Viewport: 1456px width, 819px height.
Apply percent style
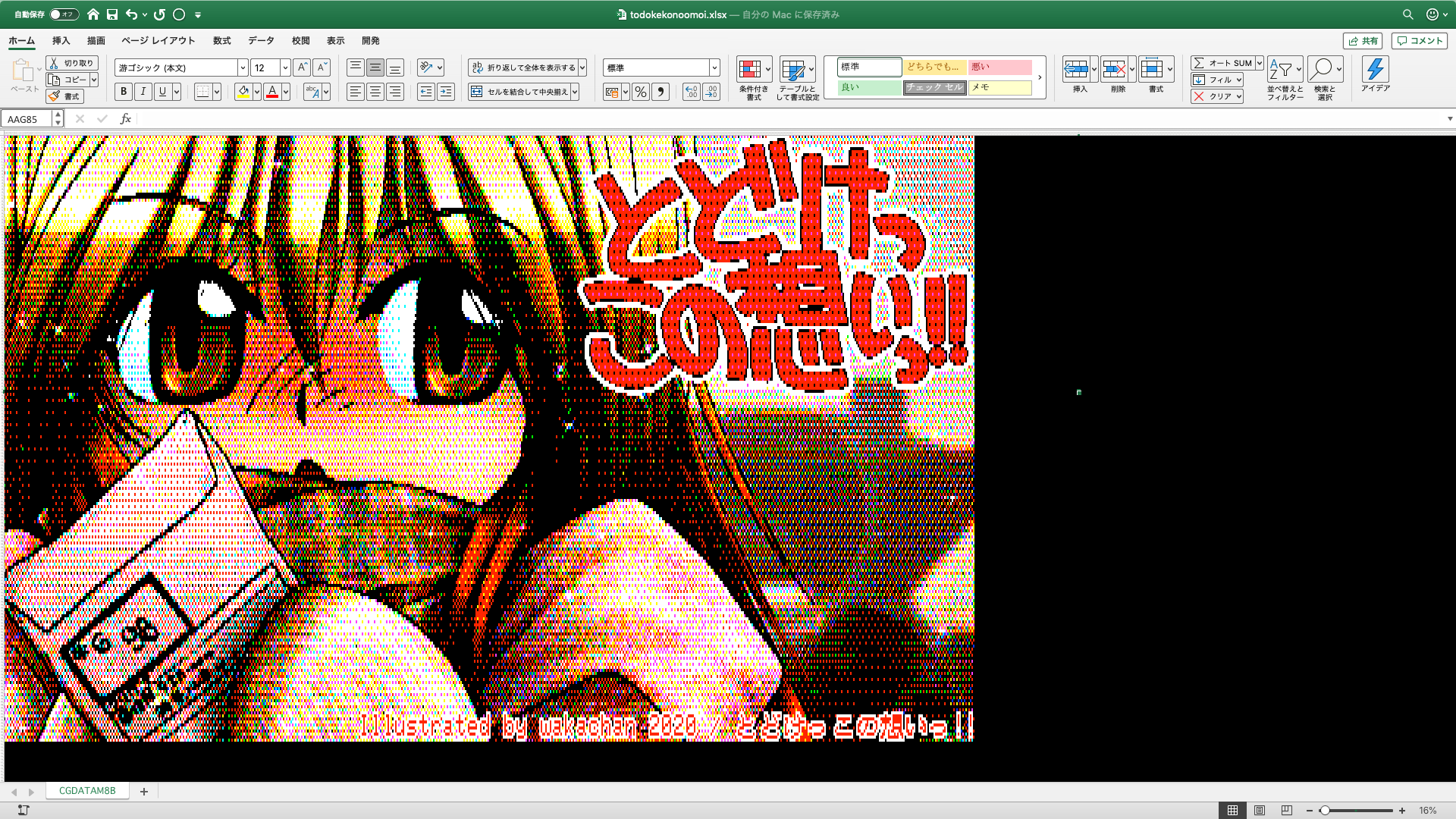click(x=641, y=92)
